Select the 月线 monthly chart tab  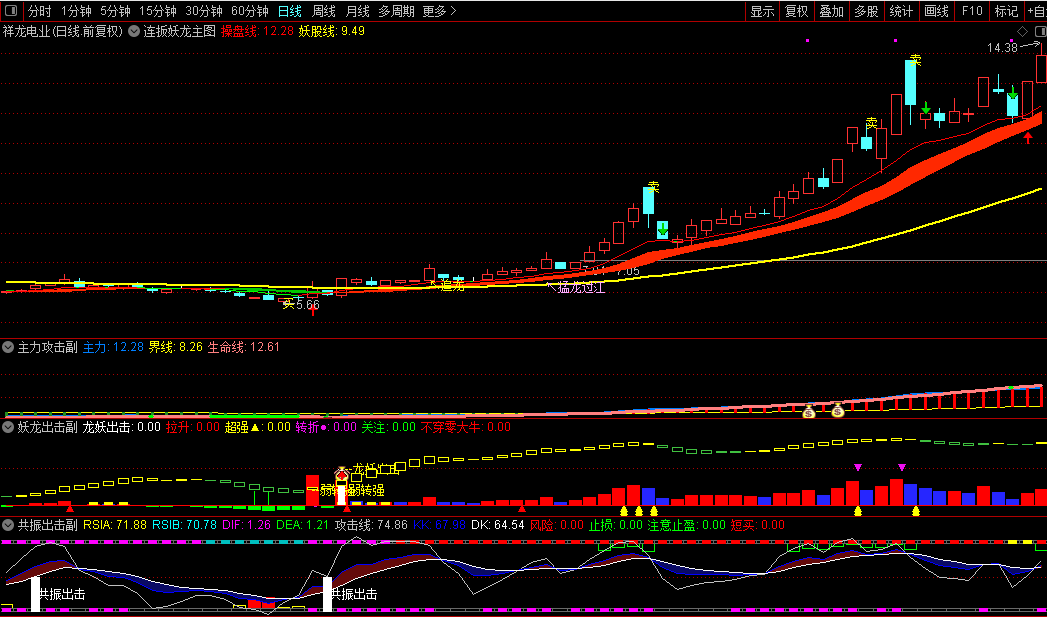click(357, 11)
